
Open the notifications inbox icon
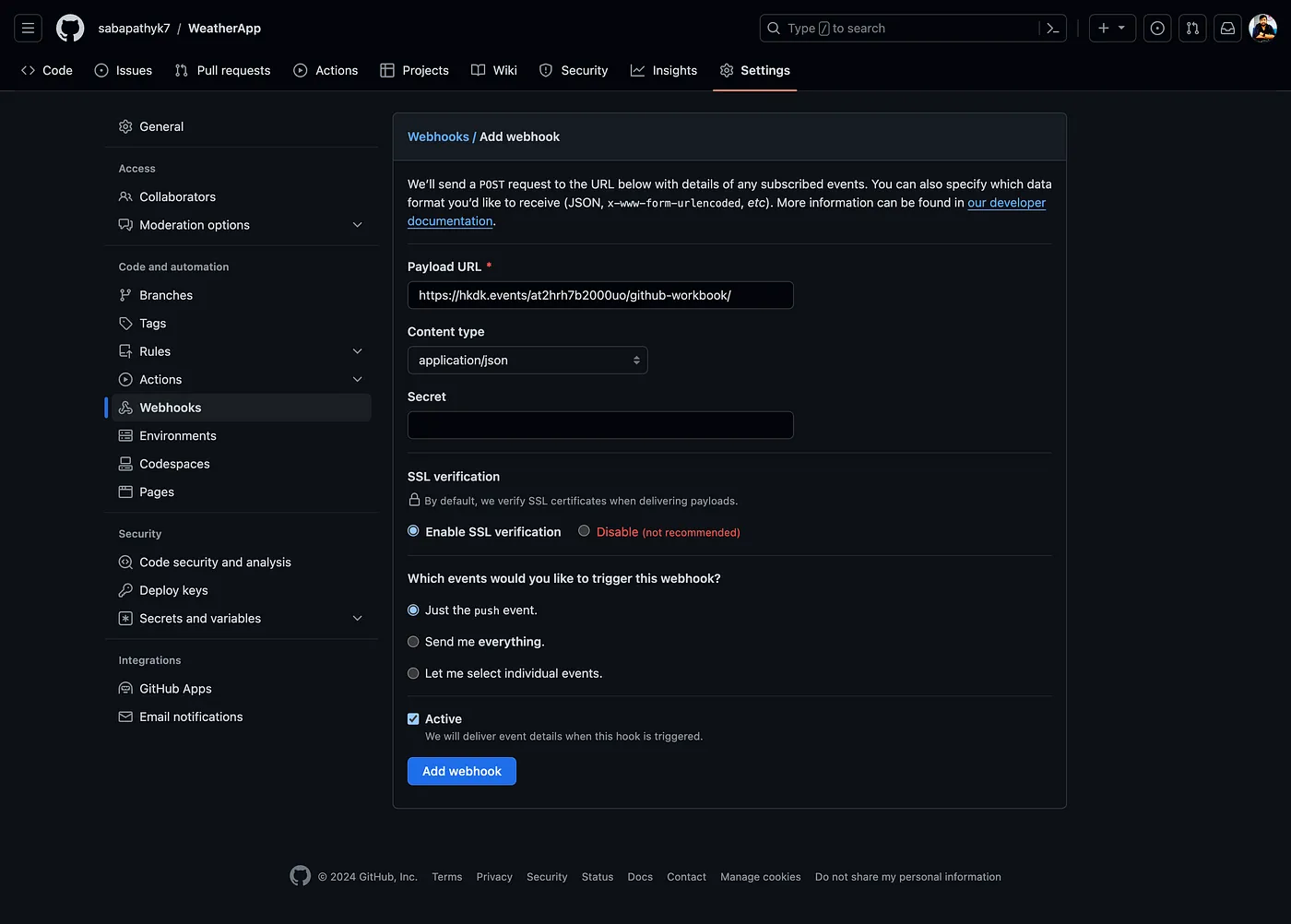[1227, 28]
